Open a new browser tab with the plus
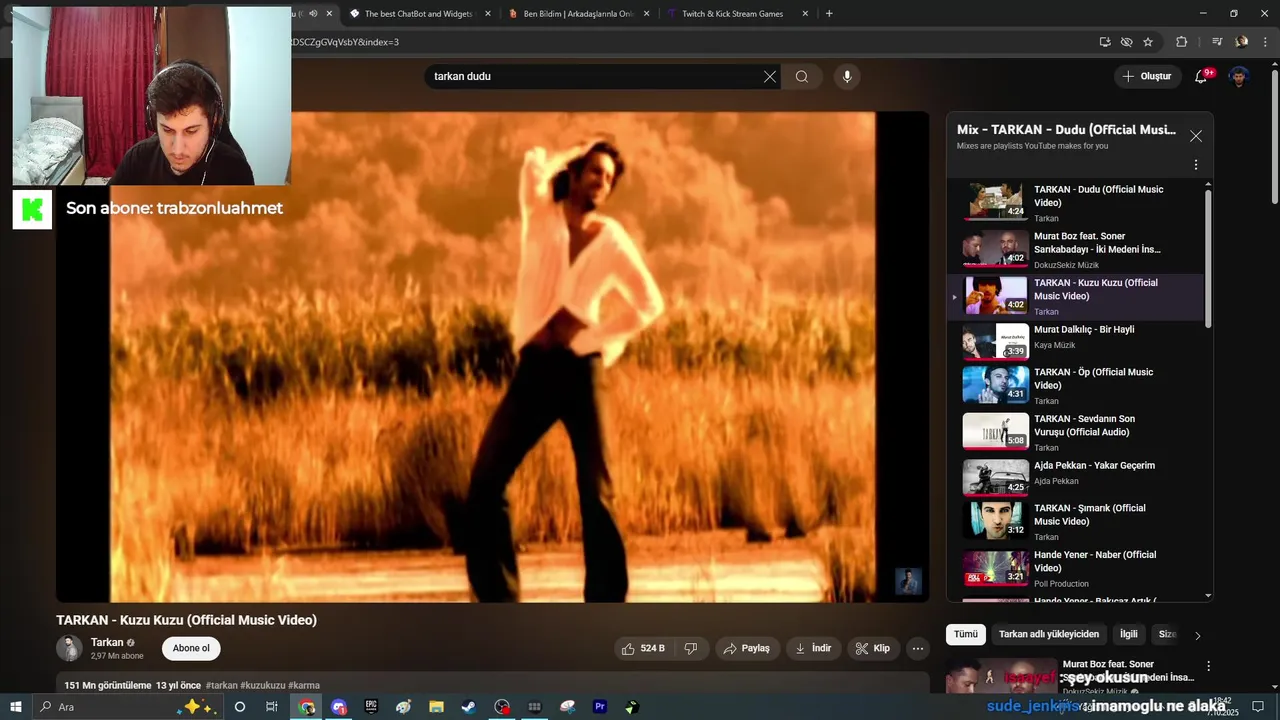Viewport: 1280px width, 720px height. click(x=829, y=14)
